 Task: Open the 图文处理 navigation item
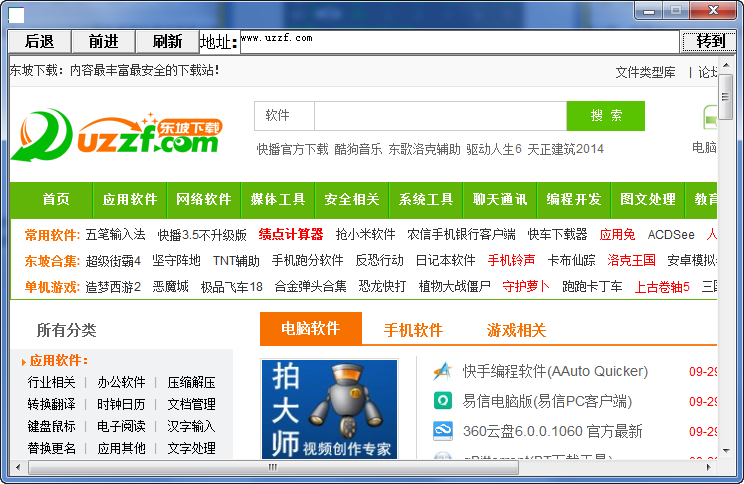648,199
